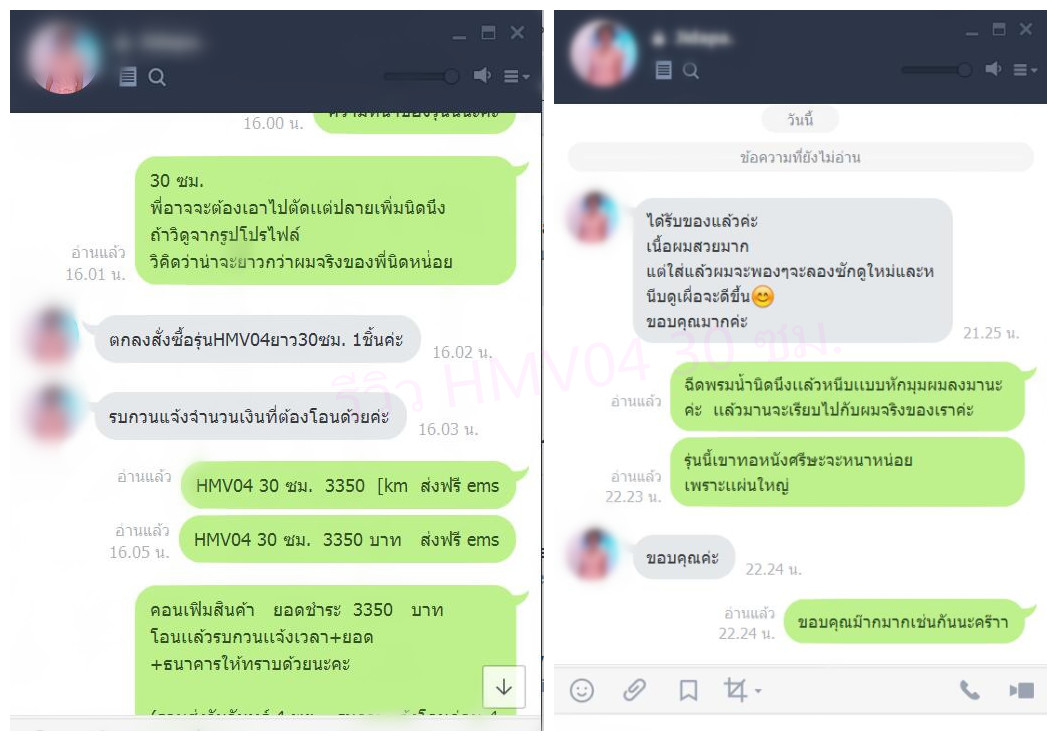Start voice call with phone icon
This screenshot has width=1057, height=741.
[x=969, y=690]
